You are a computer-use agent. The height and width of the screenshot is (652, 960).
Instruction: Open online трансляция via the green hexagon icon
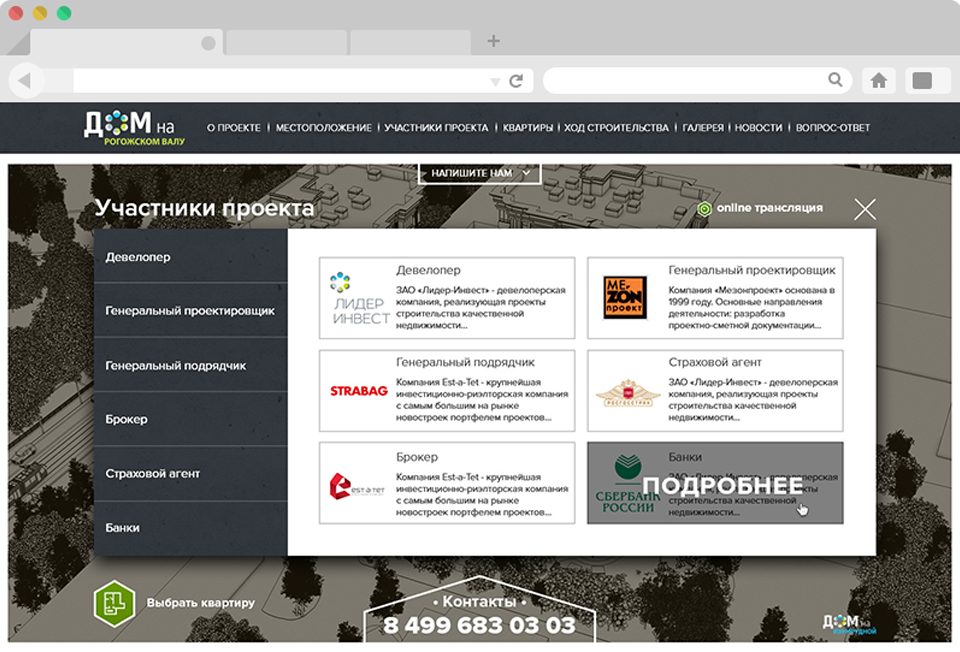(x=704, y=208)
